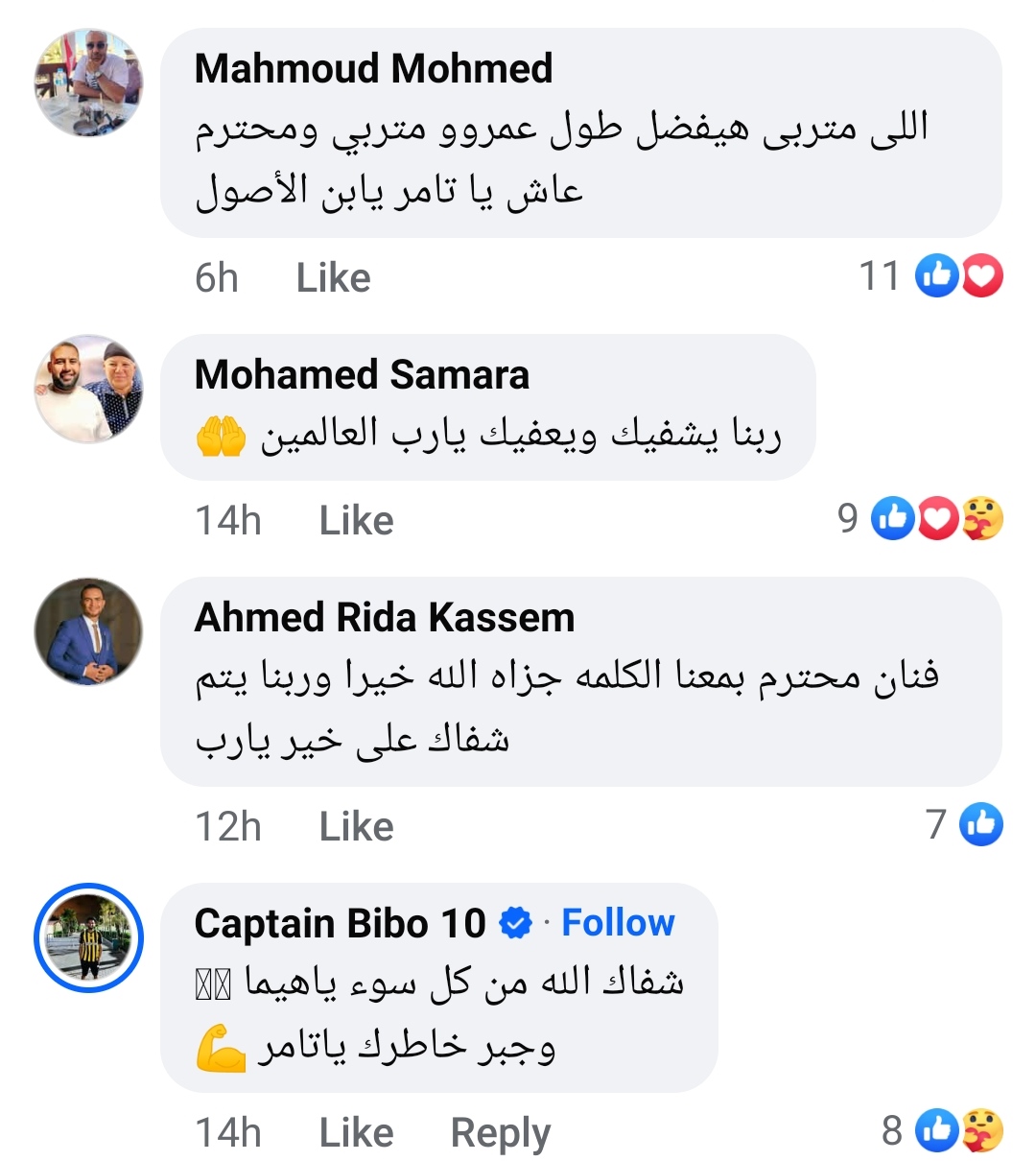Click the thumbs-up reaction icon on Mahmoud Mohmed's comment
The width and height of the screenshot is (1036, 1161).
(x=937, y=277)
